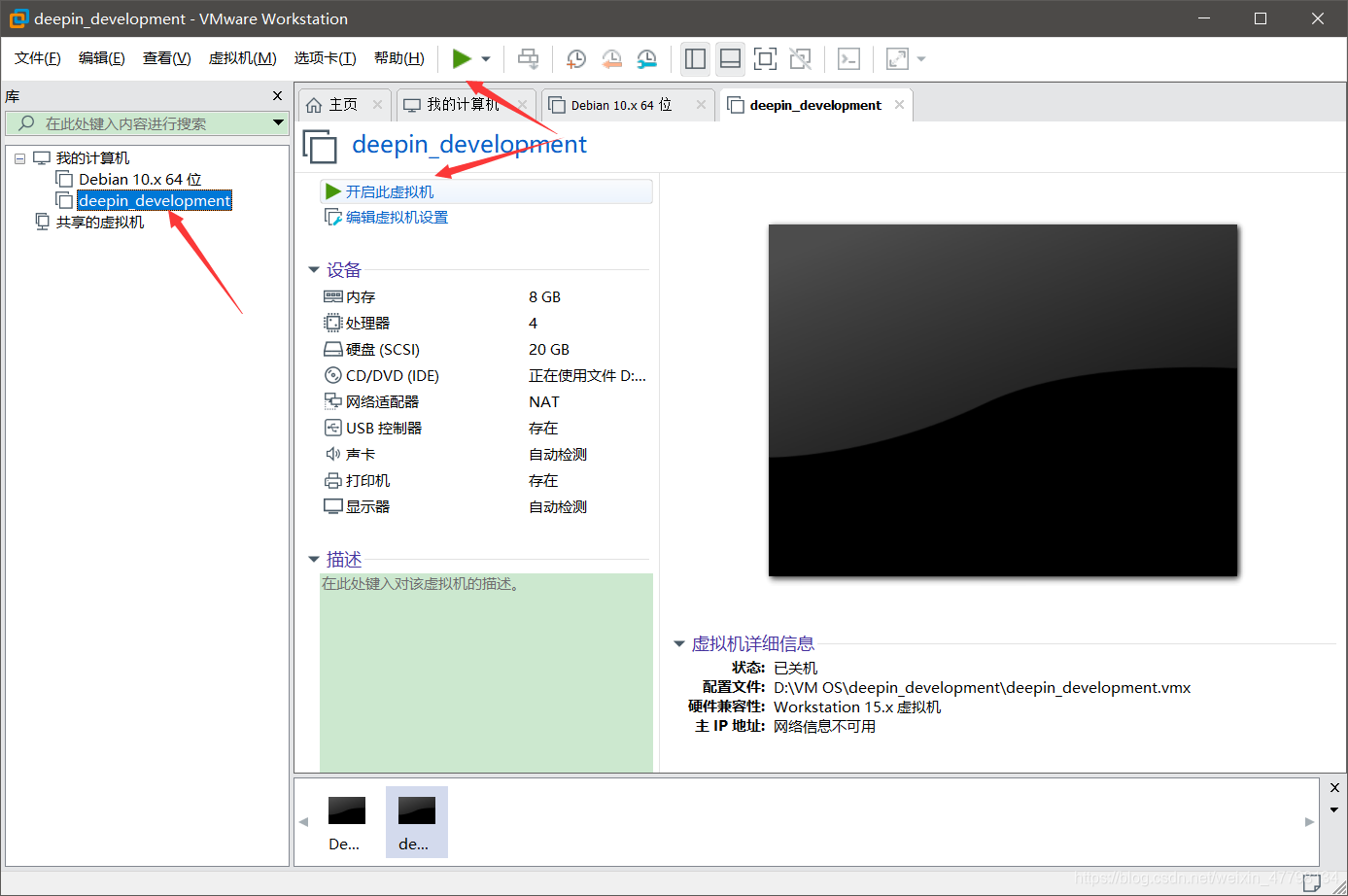Enter full screen mode icon

(x=765, y=59)
